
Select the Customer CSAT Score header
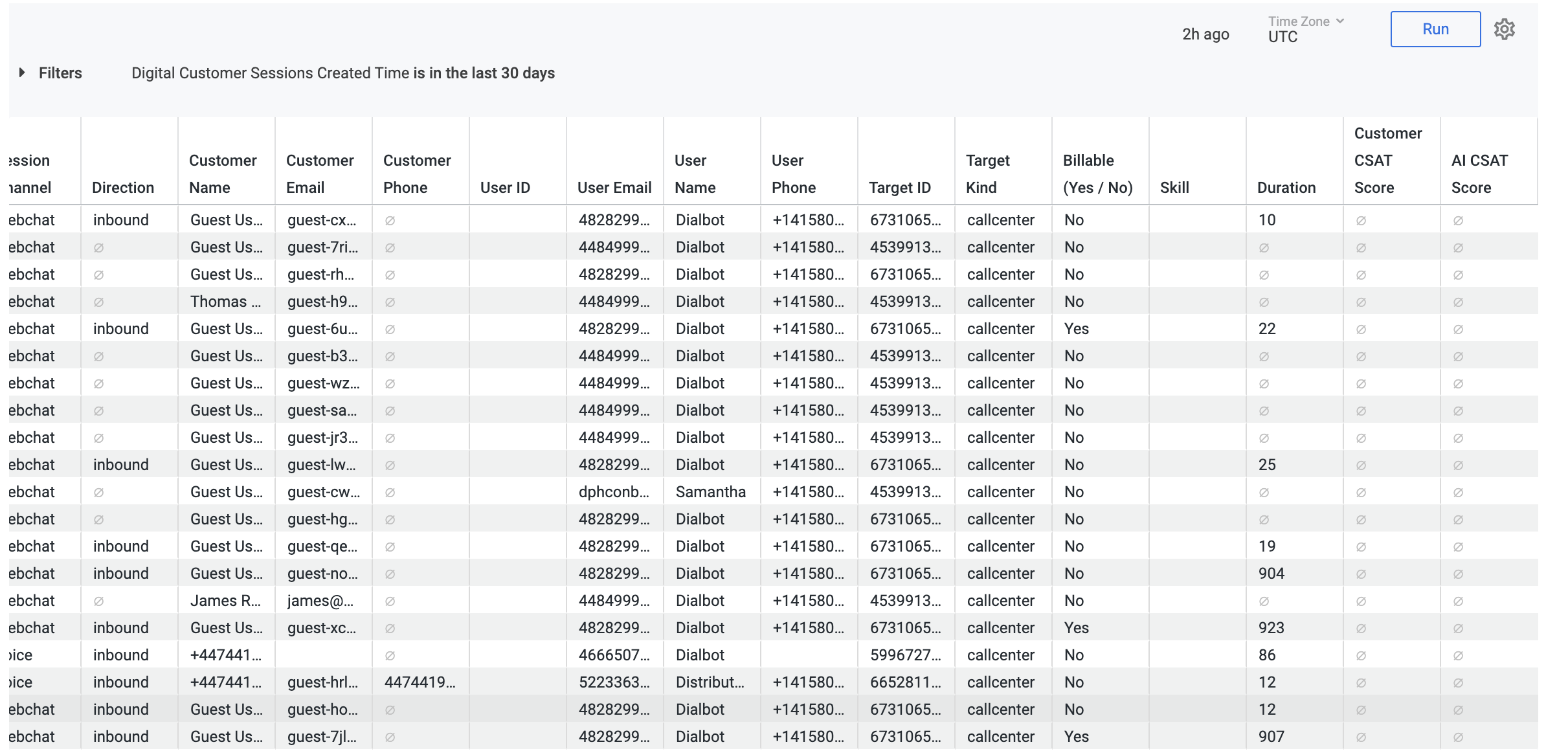pyautogui.click(x=1387, y=161)
